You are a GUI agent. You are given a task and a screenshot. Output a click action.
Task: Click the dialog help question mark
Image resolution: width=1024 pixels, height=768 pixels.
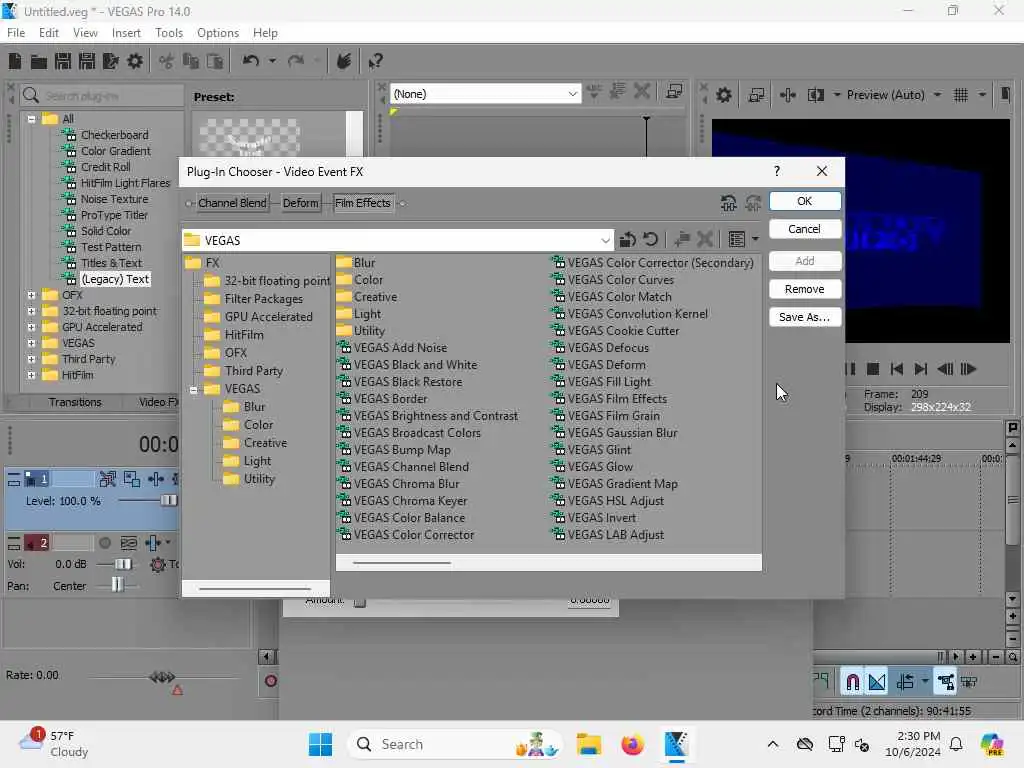776,171
